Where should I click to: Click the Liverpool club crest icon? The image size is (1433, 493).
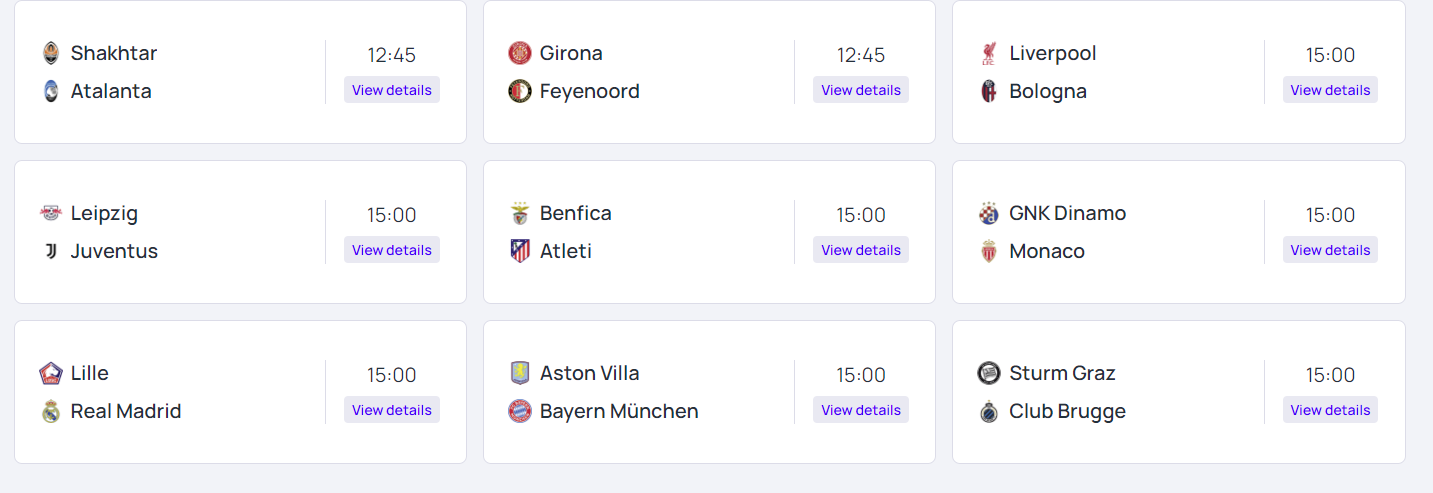[x=989, y=53]
